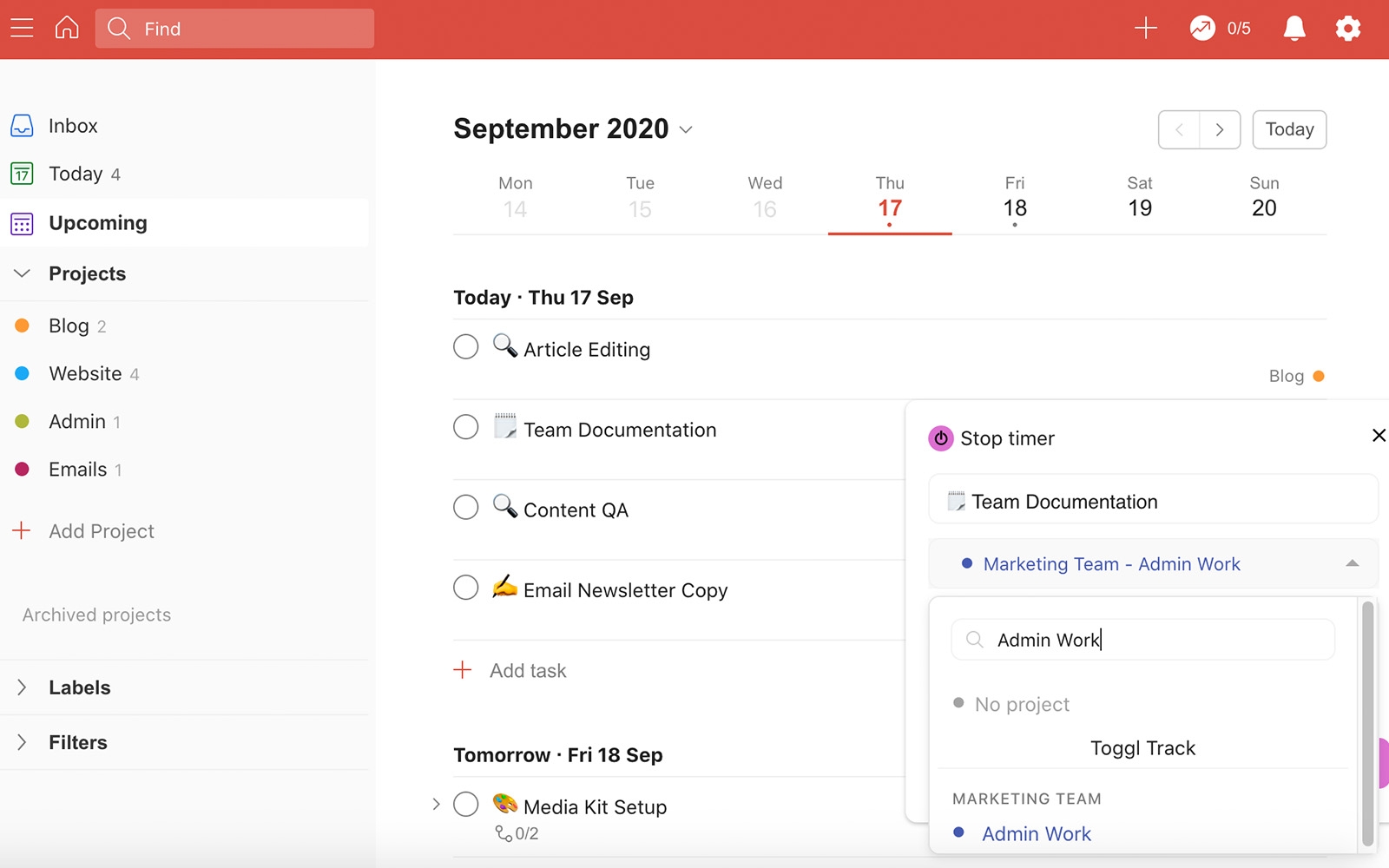Click the Blog project color dot
This screenshot has width=1389, height=868.
[x=23, y=325]
